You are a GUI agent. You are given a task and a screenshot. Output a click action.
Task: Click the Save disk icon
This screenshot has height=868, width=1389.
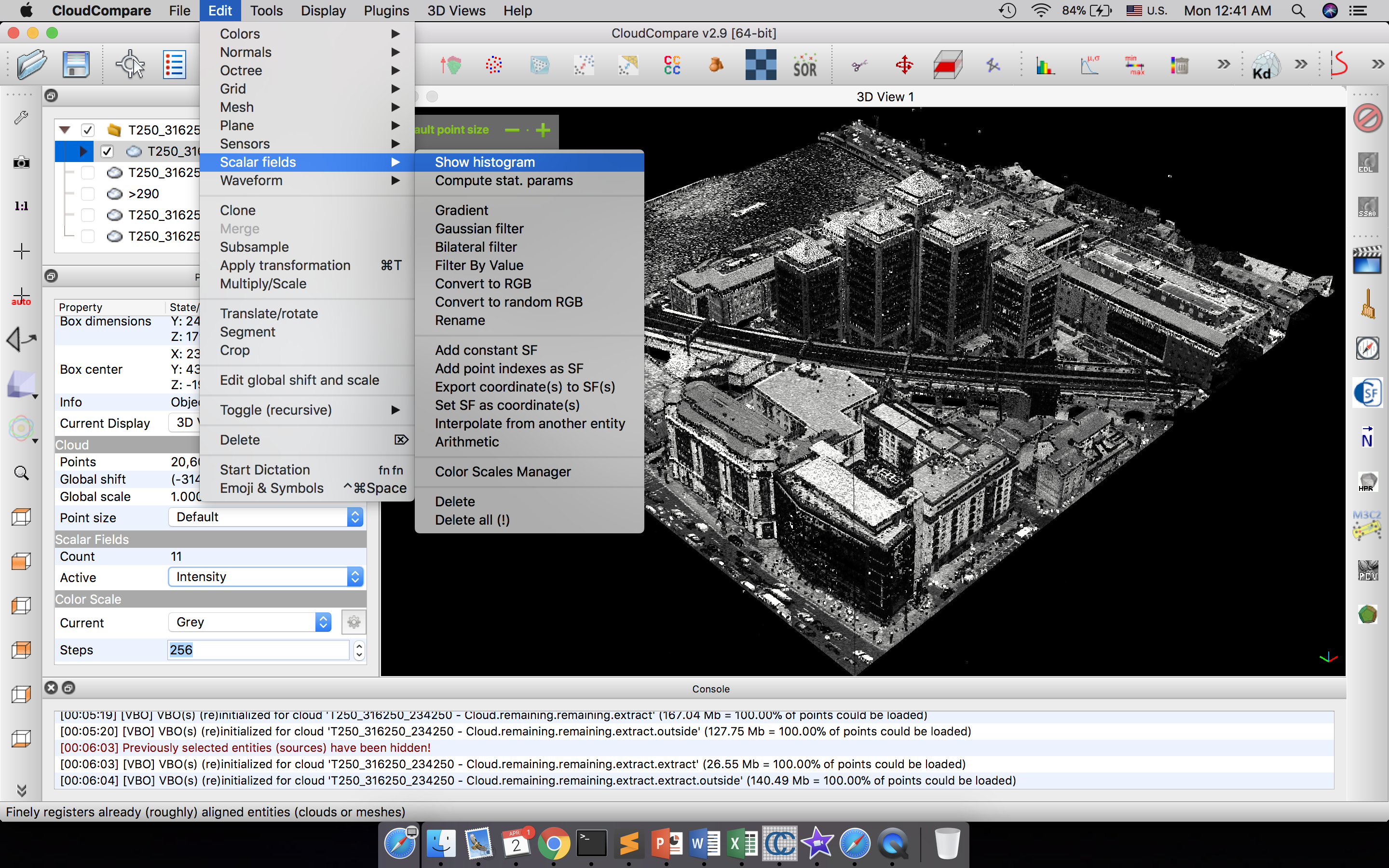coord(76,64)
